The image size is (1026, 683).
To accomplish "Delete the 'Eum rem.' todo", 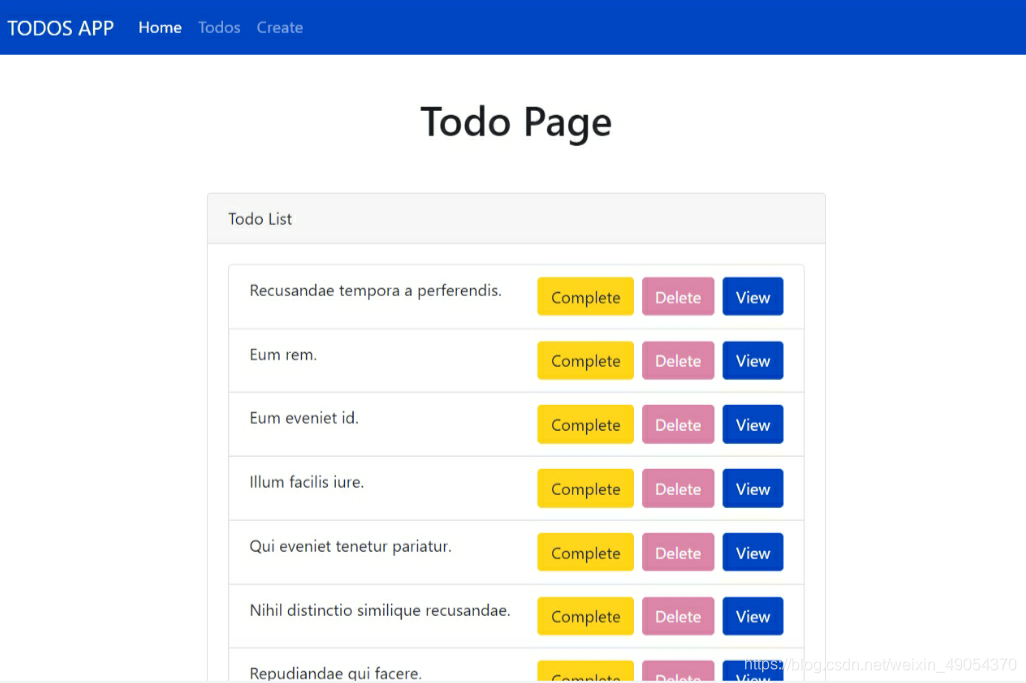I will click(x=678, y=360).
